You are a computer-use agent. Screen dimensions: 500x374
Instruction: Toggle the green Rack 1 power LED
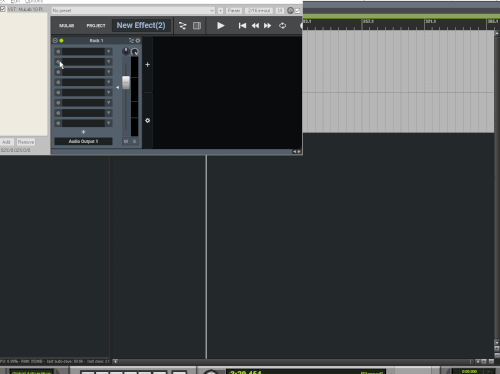[x=61, y=41]
